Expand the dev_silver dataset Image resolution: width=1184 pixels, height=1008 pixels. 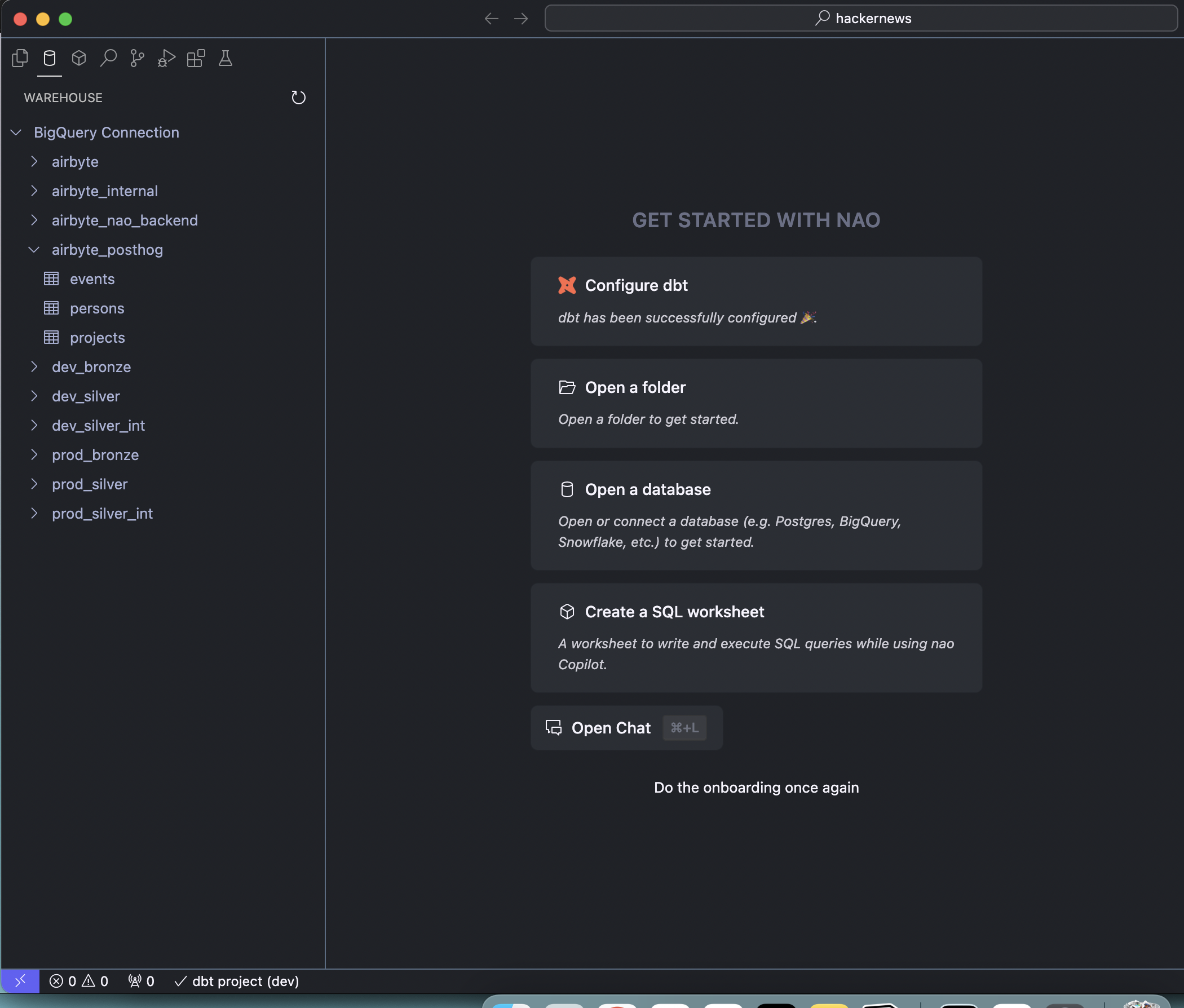point(34,396)
